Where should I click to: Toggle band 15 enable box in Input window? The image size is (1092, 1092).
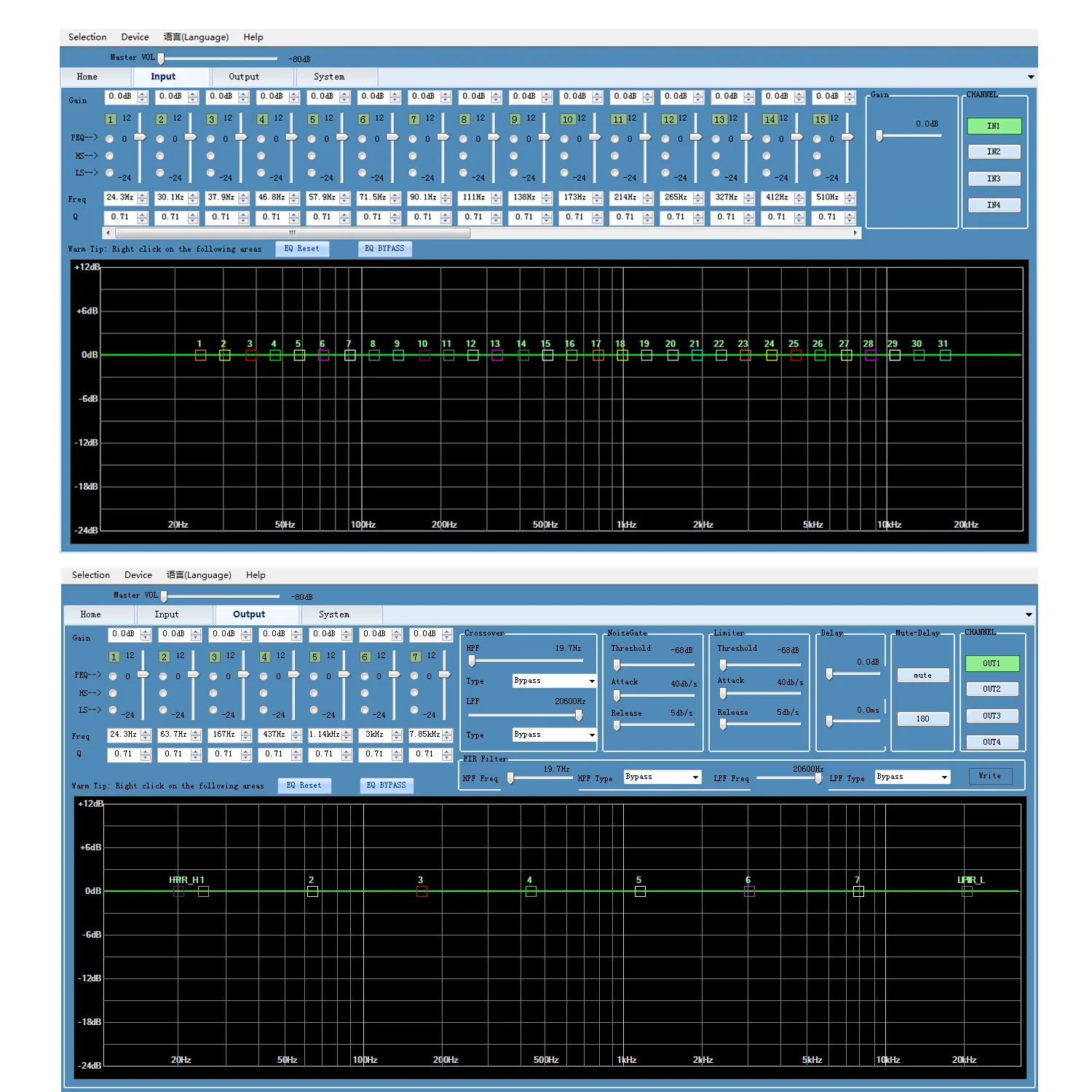click(820, 119)
